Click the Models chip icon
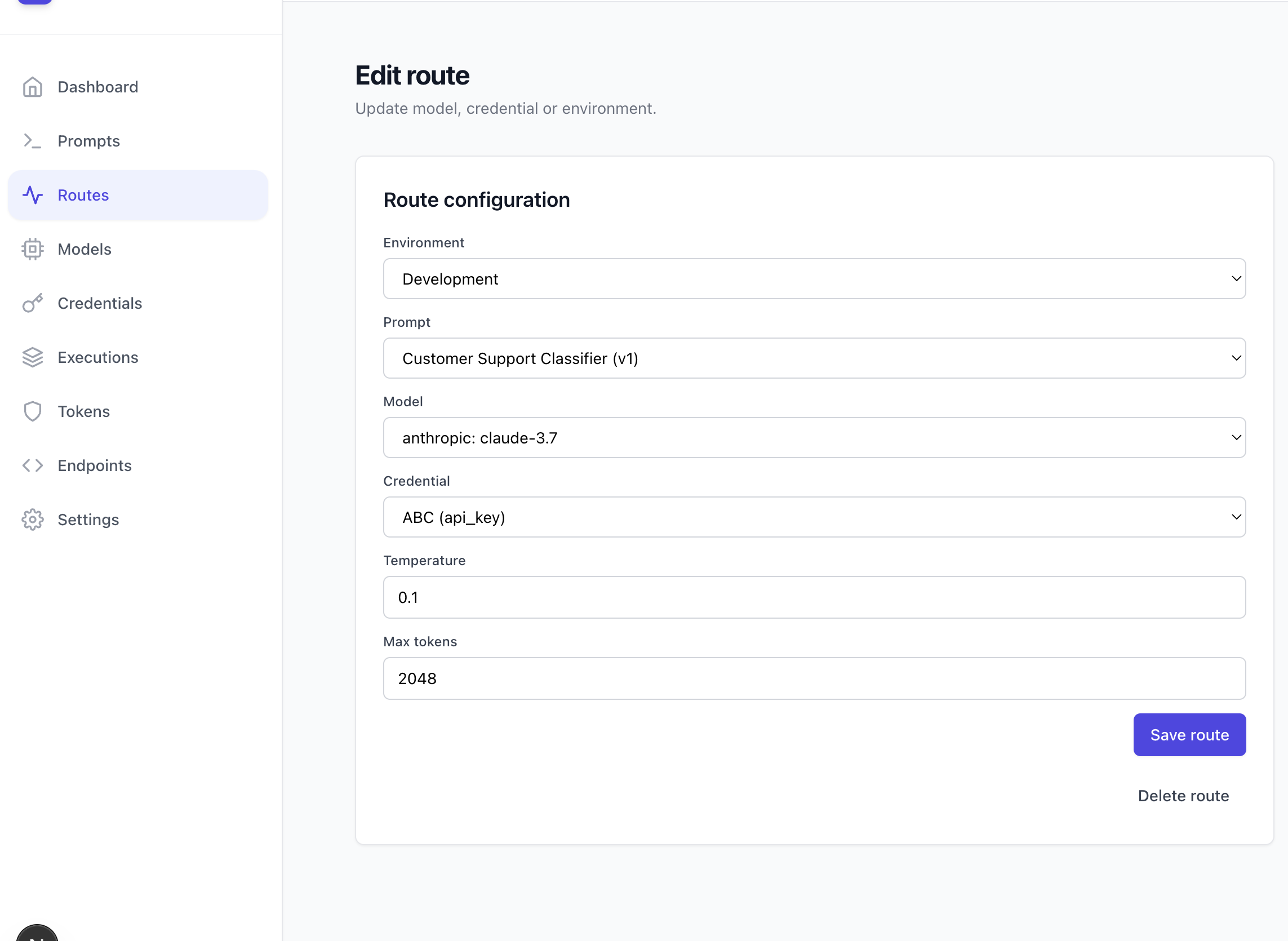This screenshot has height=941, width=1288. pos(33,249)
